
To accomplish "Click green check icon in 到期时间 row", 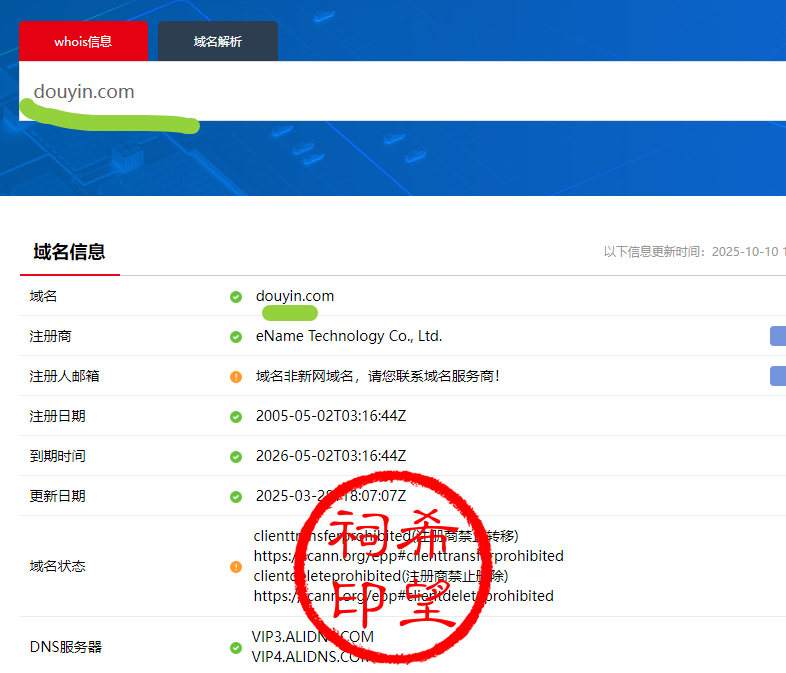I will tap(236, 457).
